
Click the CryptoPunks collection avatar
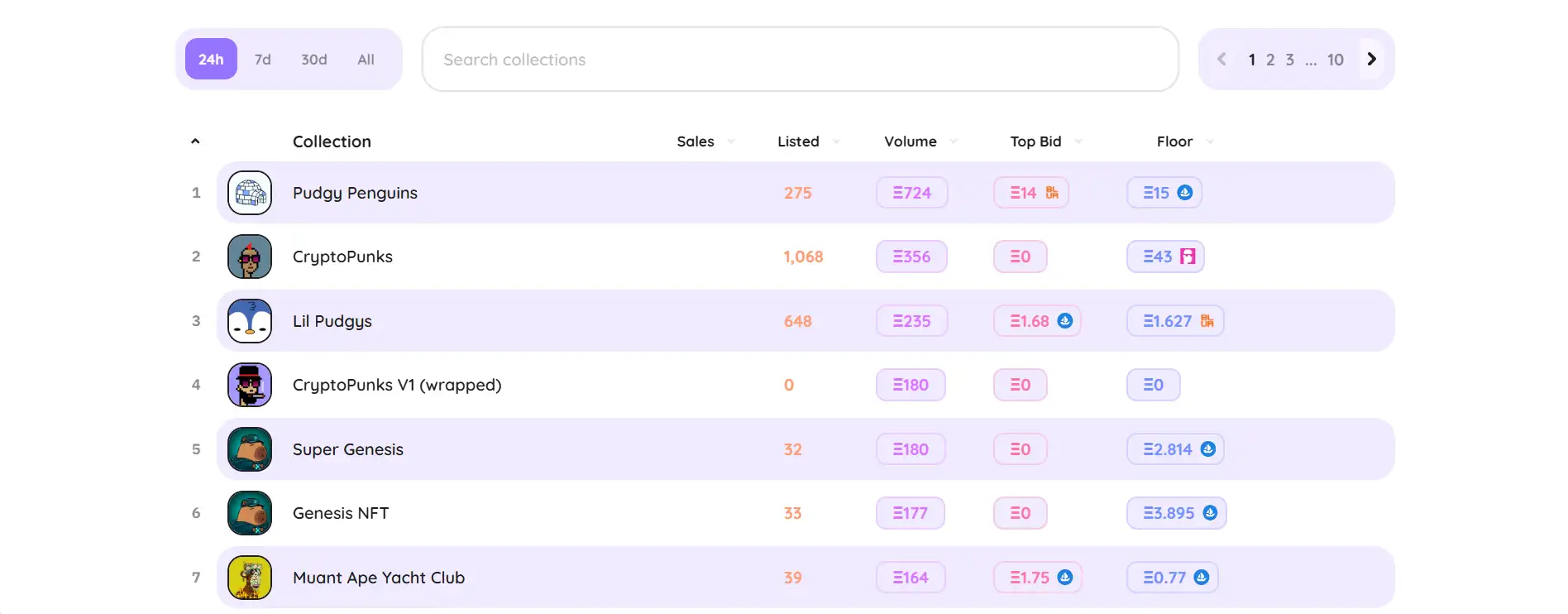[x=250, y=257]
